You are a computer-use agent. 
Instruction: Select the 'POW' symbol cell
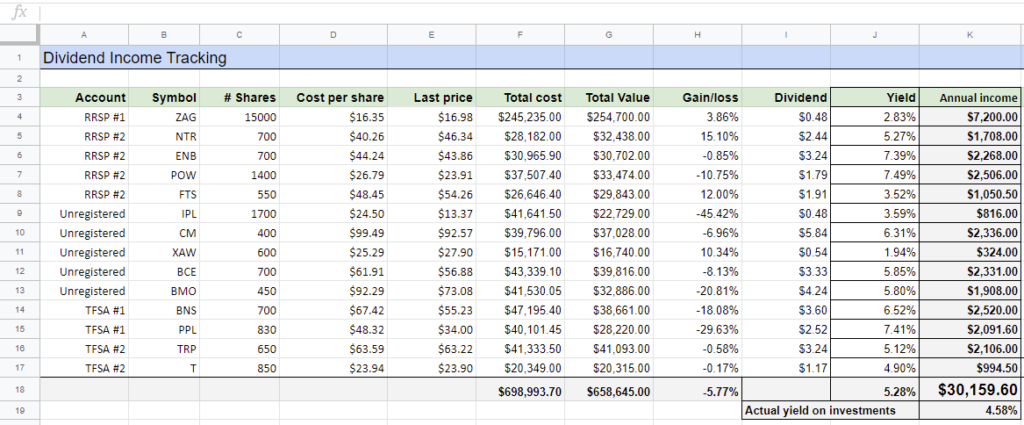click(164, 175)
